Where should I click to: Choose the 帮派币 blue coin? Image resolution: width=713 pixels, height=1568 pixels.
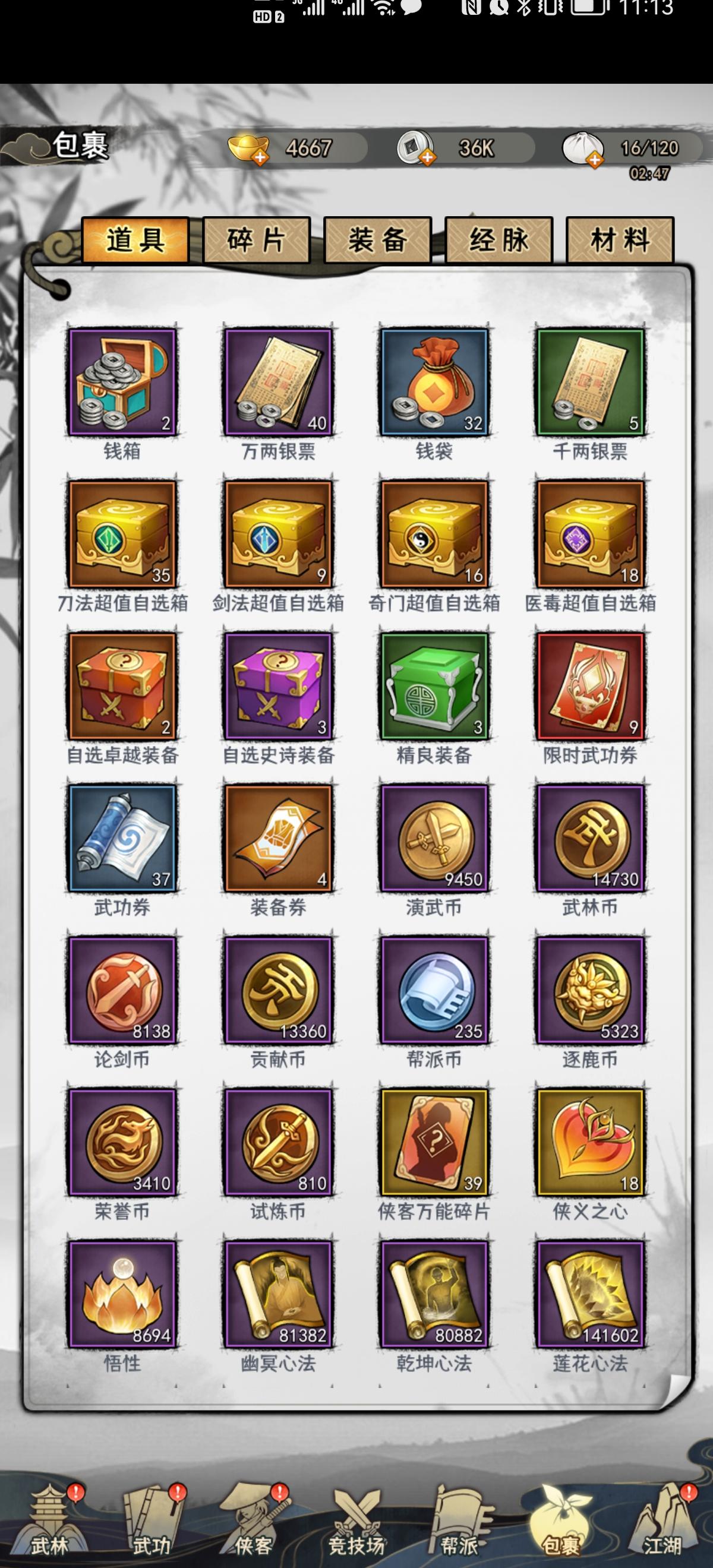tap(434, 990)
